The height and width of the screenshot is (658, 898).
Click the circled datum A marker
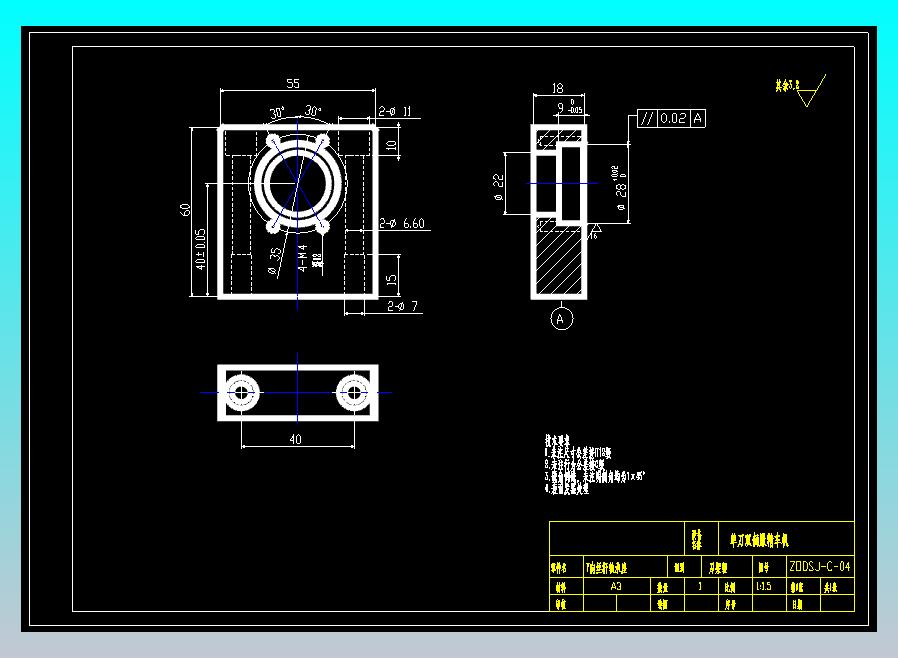(x=561, y=319)
